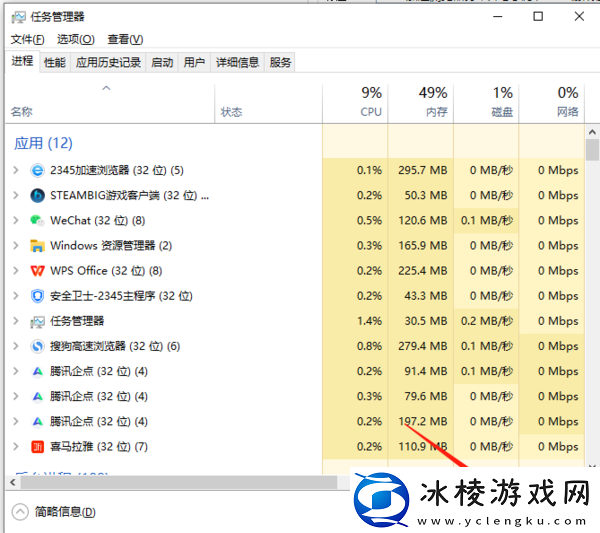Click the 50.3 MB memory value
Viewport: 600px width, 533px height.
click(426, 196)
